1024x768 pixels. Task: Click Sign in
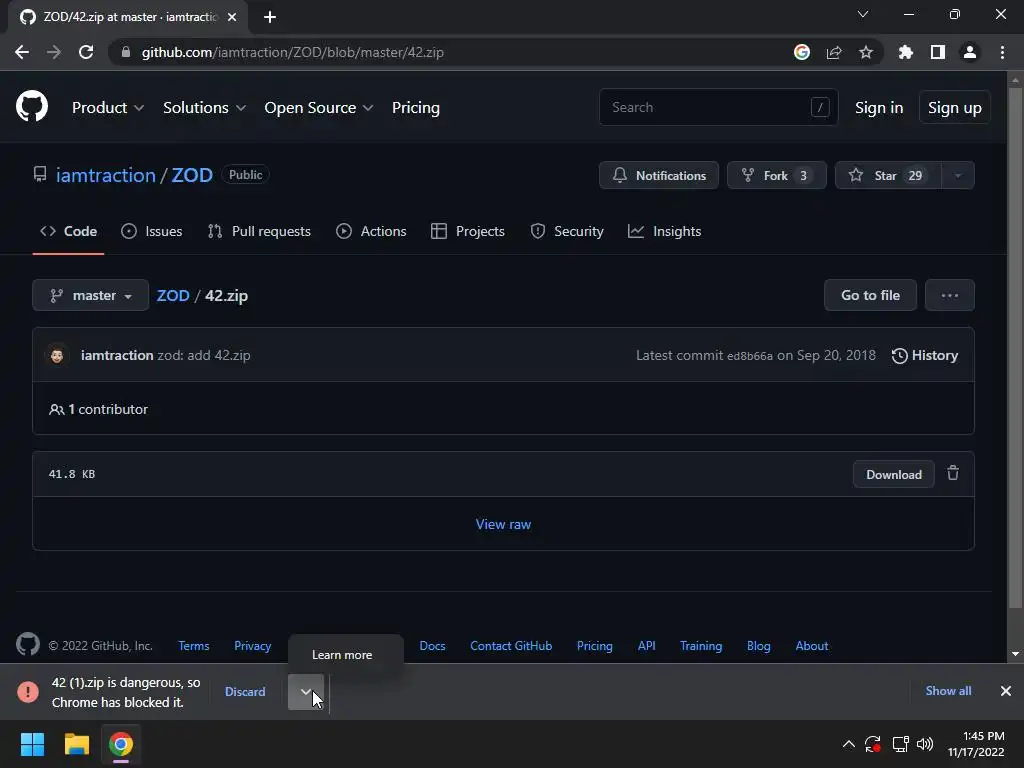point(879,108)
